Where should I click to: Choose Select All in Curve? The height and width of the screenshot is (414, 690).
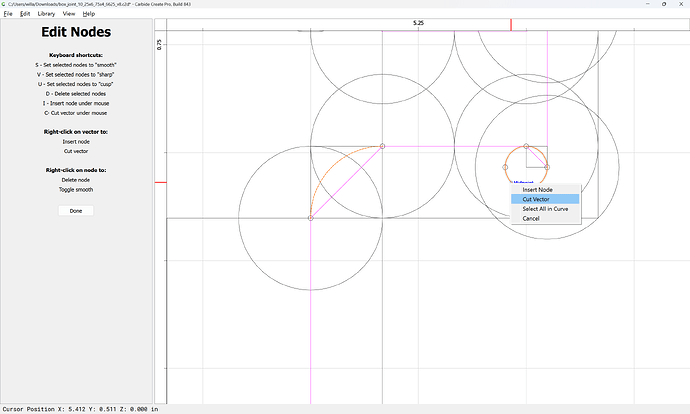tap(545, 209)
